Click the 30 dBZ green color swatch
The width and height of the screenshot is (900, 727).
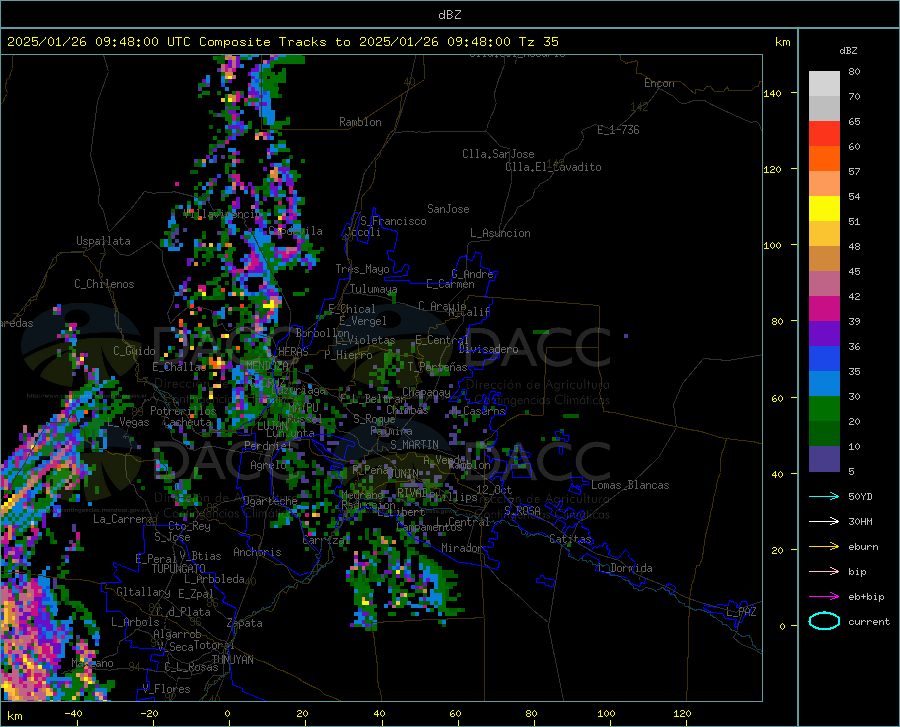[x=824, y=409]
